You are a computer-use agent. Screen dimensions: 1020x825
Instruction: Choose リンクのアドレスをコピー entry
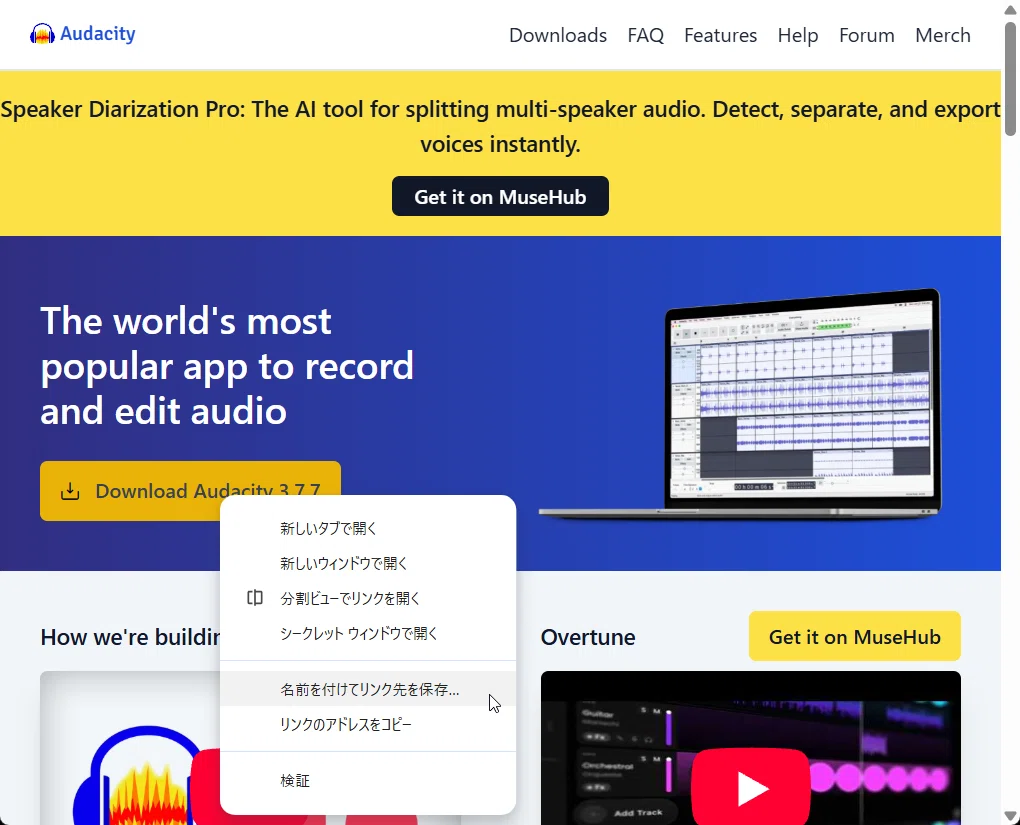[x=368, y=724]
